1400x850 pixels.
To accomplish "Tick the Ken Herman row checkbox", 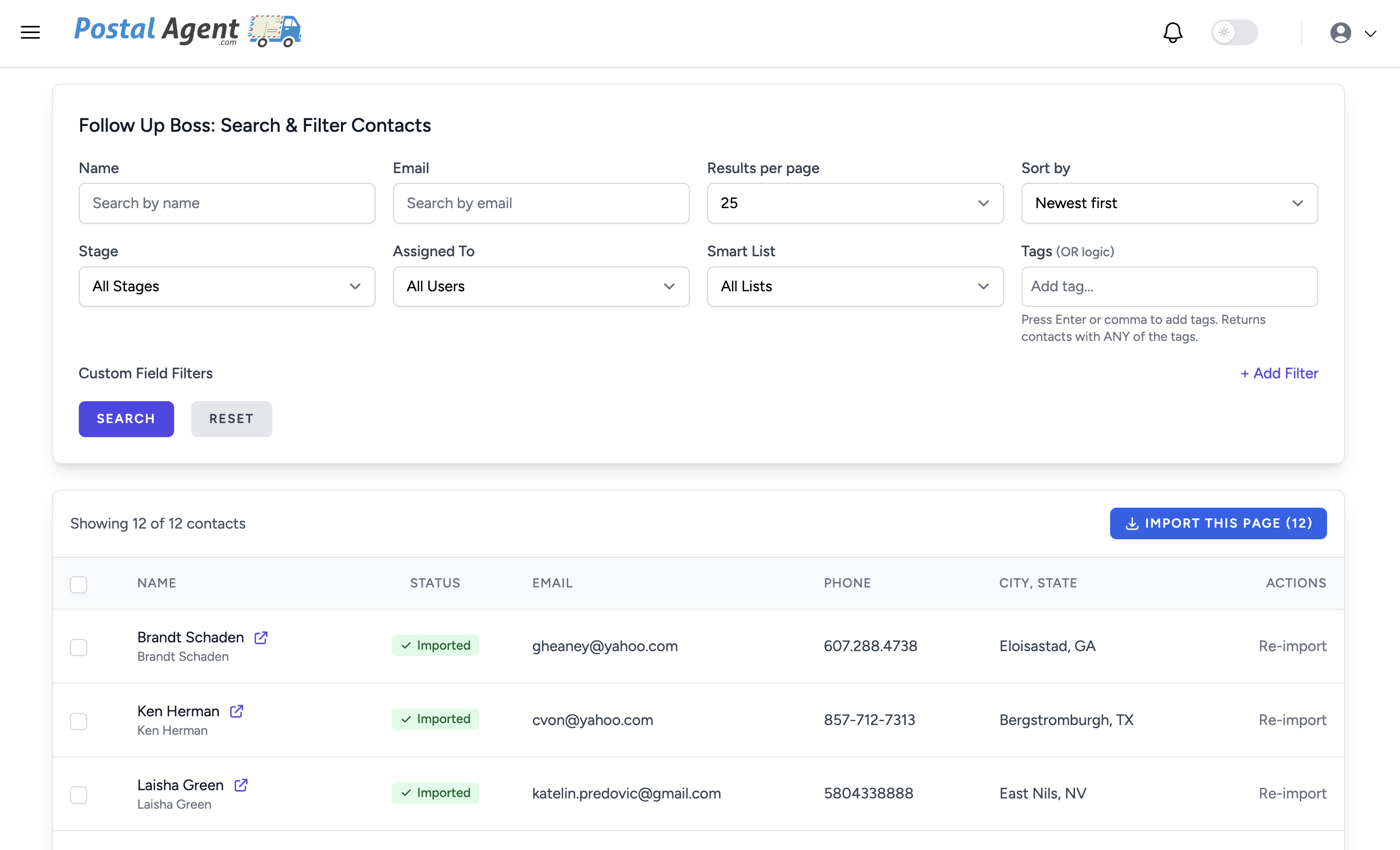I will pos(78,721).
